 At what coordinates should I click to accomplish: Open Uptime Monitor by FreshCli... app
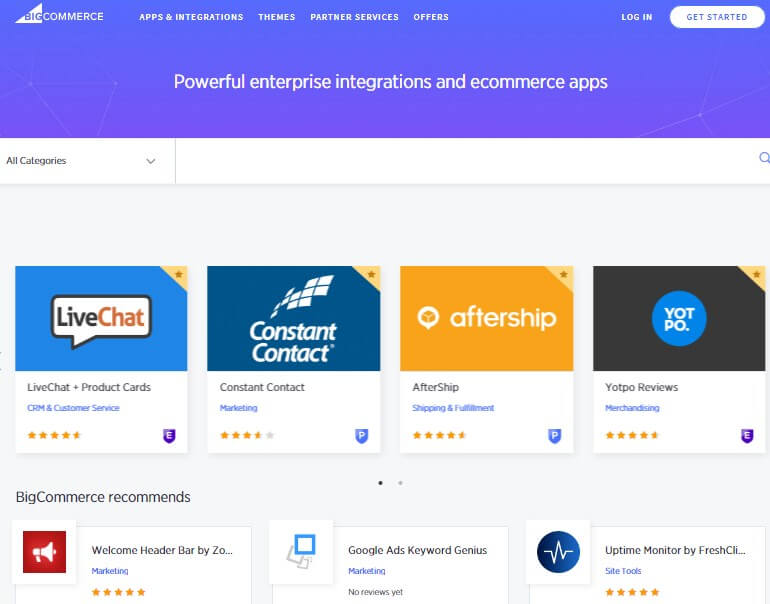(x=675, y=550)
